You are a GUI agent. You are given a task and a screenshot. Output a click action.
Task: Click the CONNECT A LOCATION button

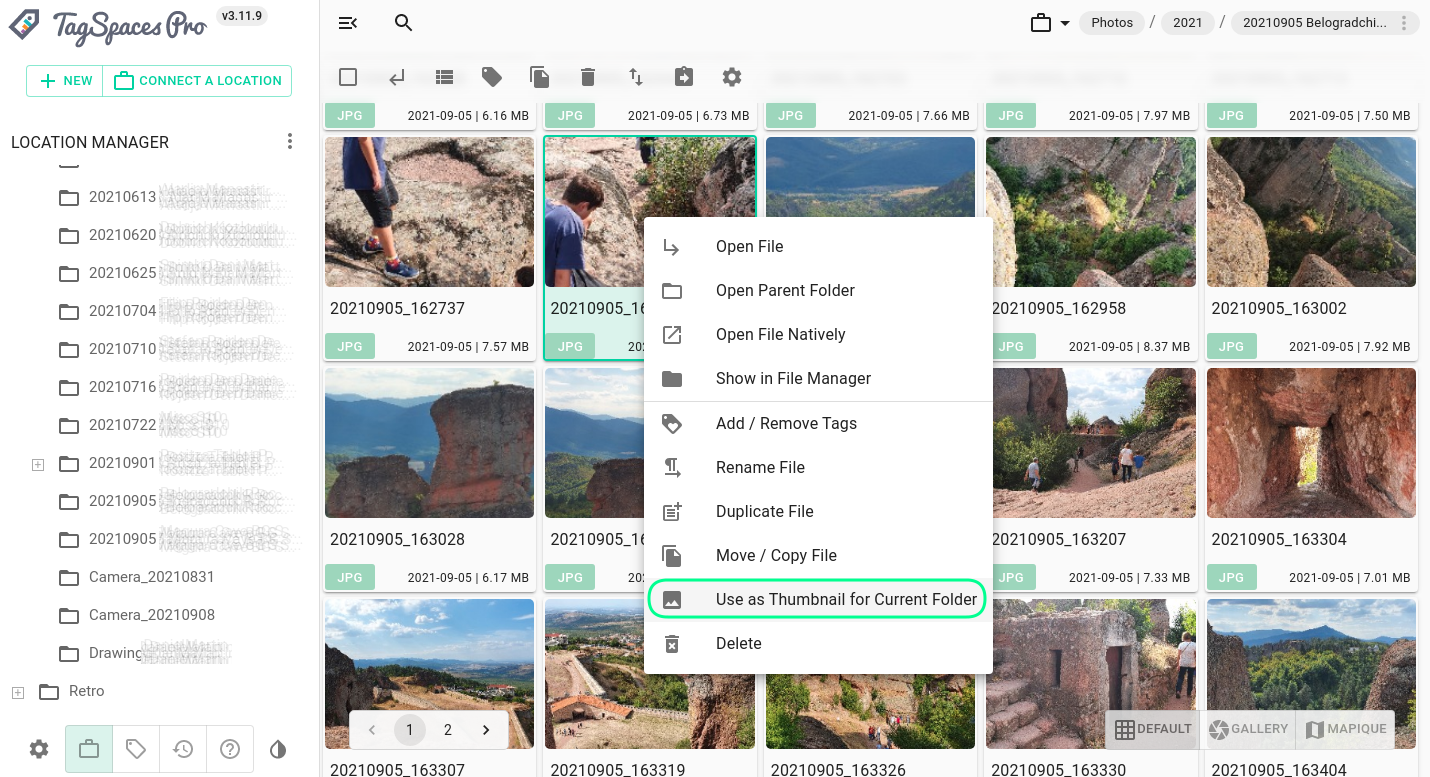[x=196, y=81]
